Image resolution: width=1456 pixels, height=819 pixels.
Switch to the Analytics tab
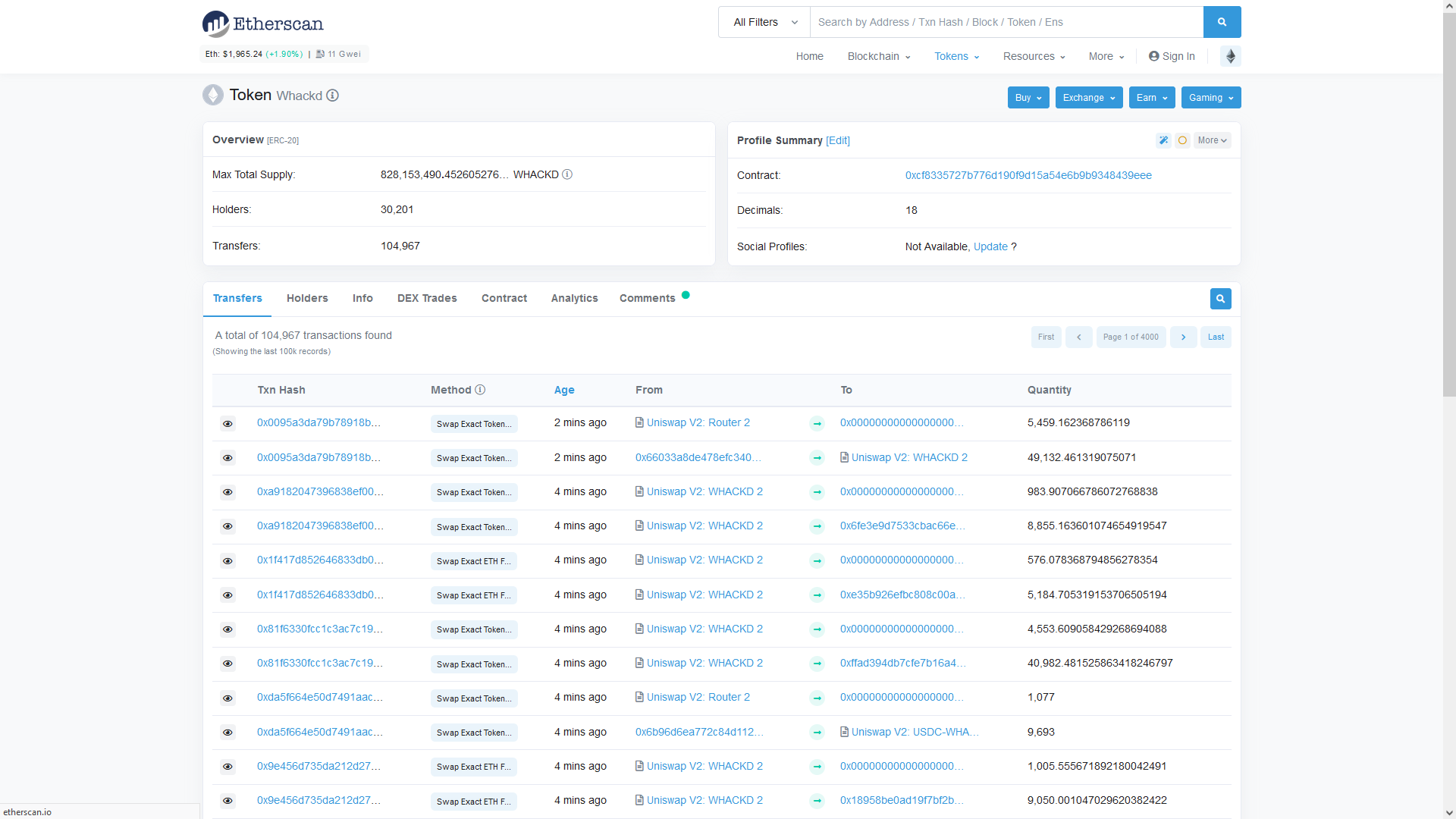click(x=574, y=298)
